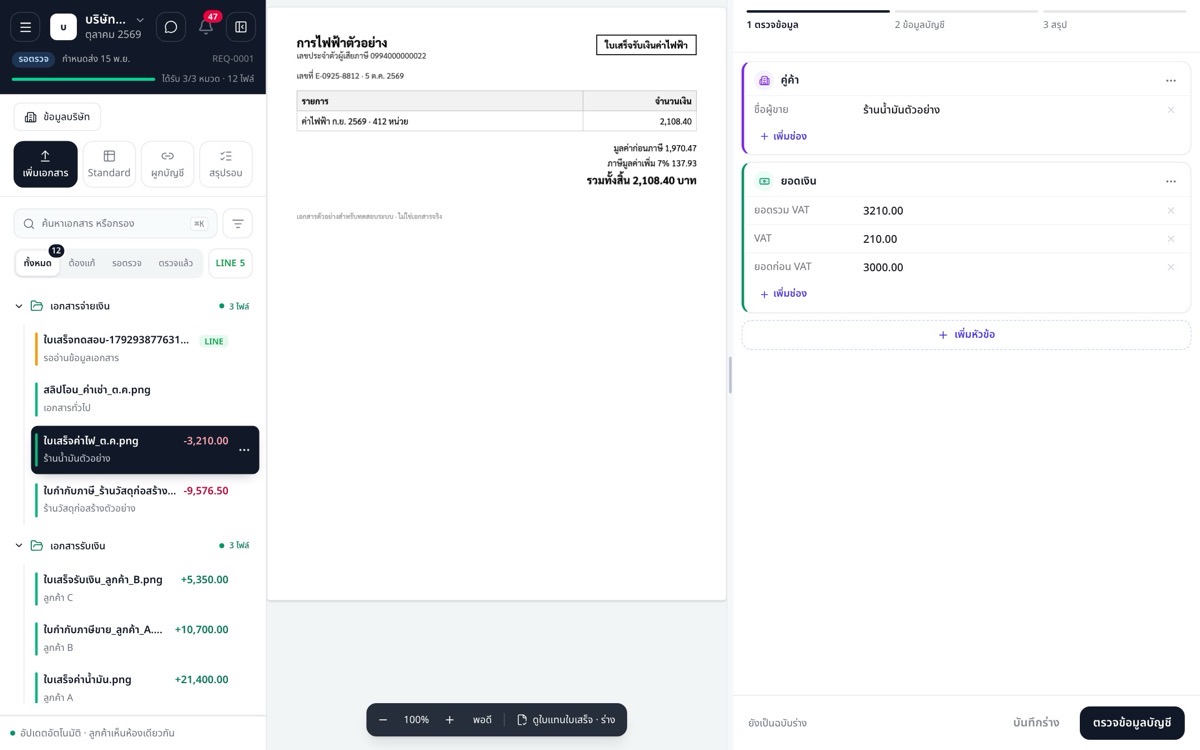Open the company switcher dropdown
1200x750 pixels.
click(x=115, y=27)
